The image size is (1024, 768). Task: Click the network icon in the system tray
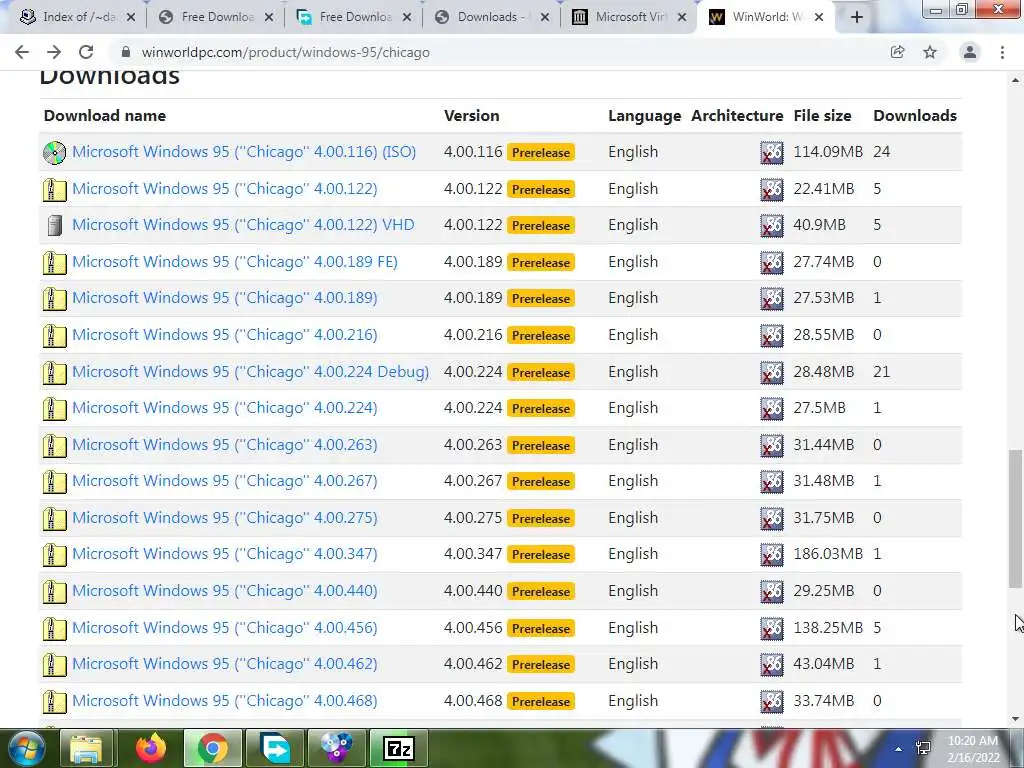(923, 748)
